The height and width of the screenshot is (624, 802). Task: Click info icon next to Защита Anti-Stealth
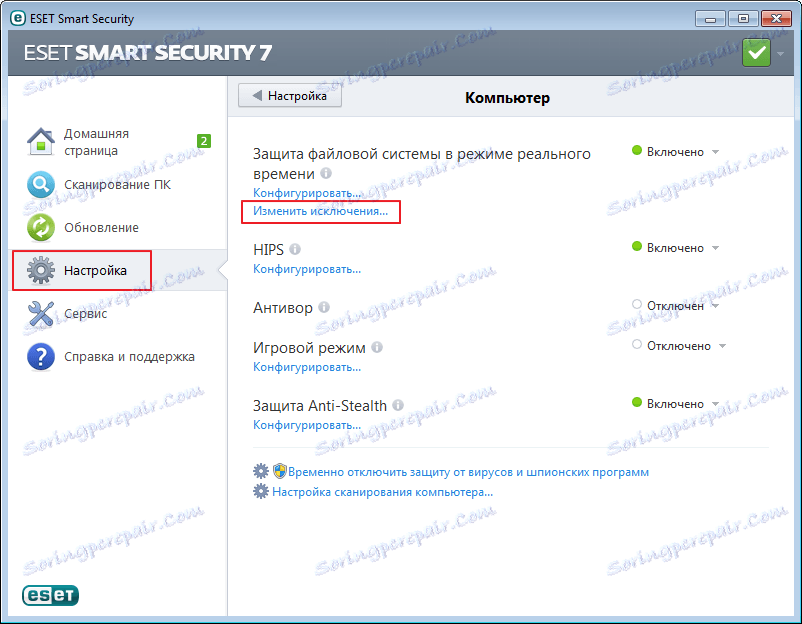398,405
